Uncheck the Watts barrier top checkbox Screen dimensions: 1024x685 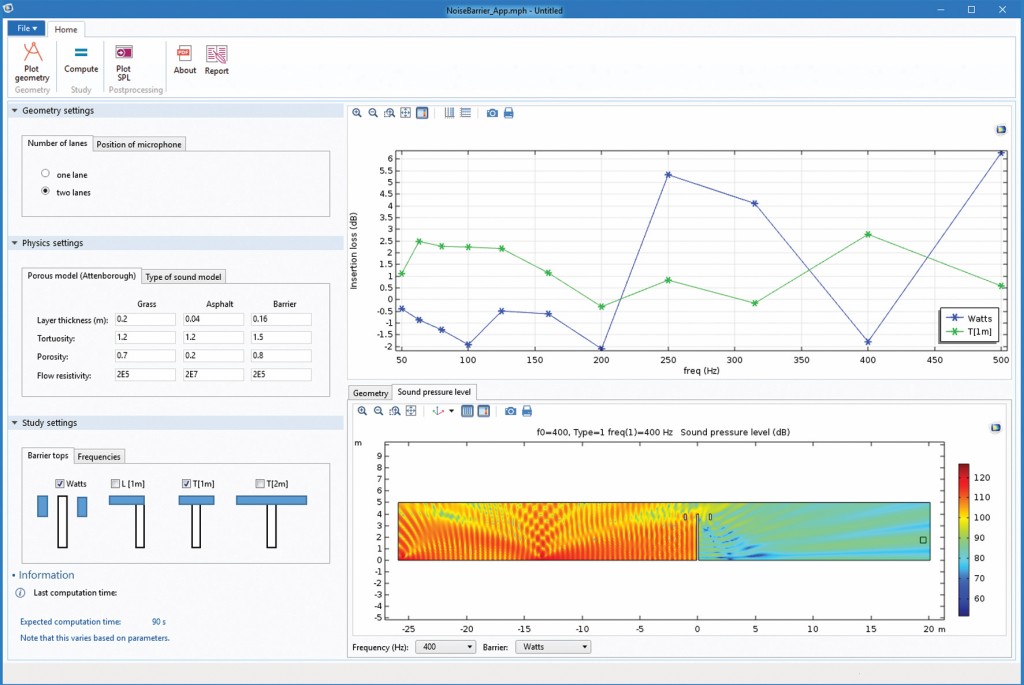point(60,484)
